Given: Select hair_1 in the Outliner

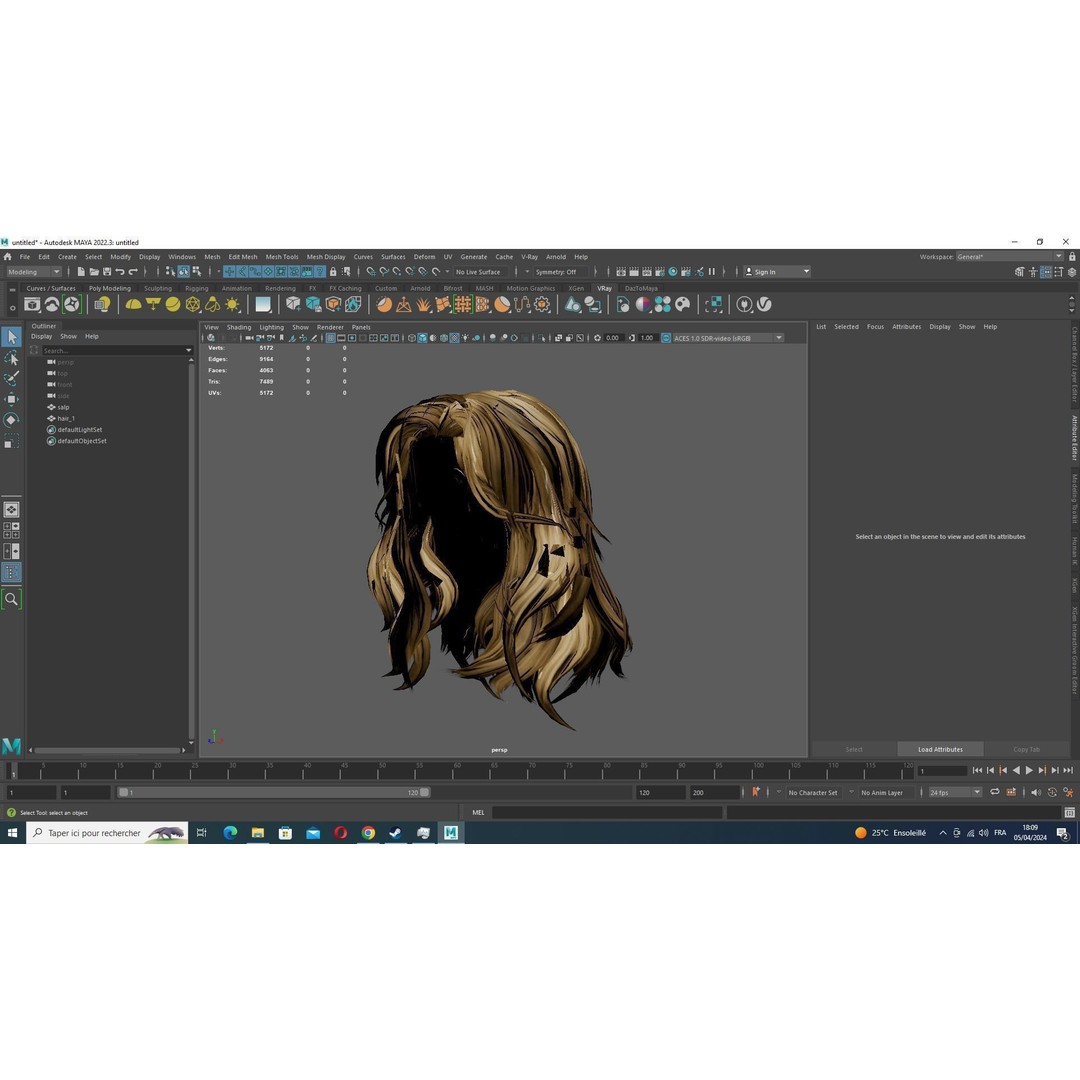Looking at the screenshot, I should (66, 418).
